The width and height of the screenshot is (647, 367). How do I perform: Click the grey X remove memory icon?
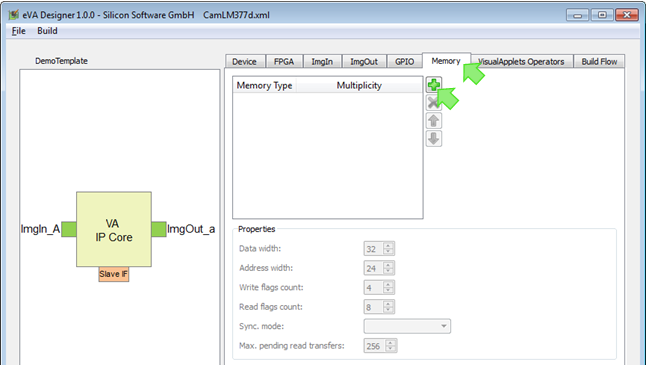pyautogui.click(x=434, y=103)
